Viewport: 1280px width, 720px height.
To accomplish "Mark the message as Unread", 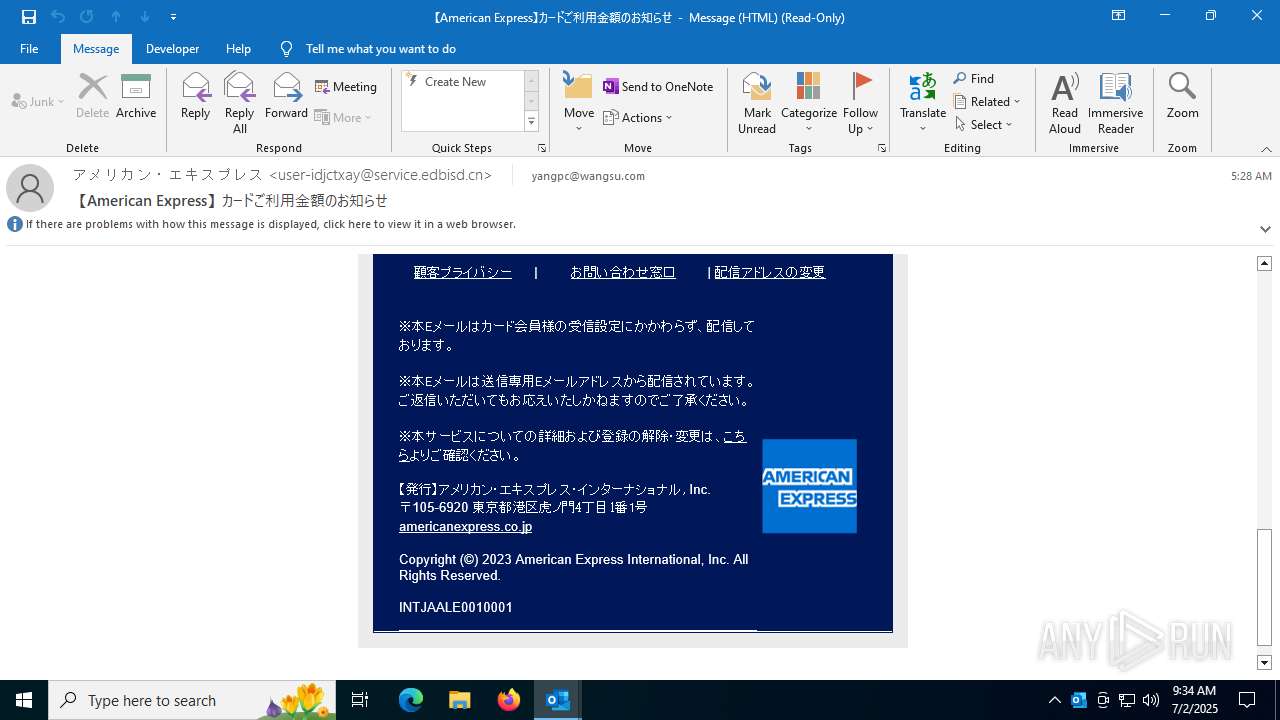I will point(757,103).
